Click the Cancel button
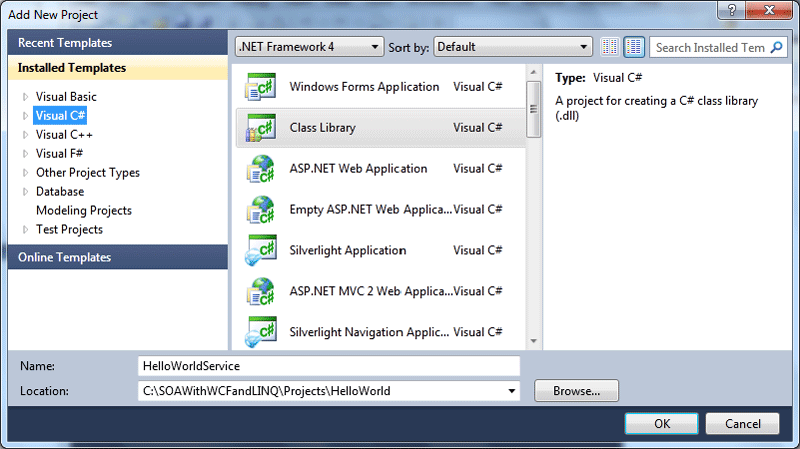 742,423
